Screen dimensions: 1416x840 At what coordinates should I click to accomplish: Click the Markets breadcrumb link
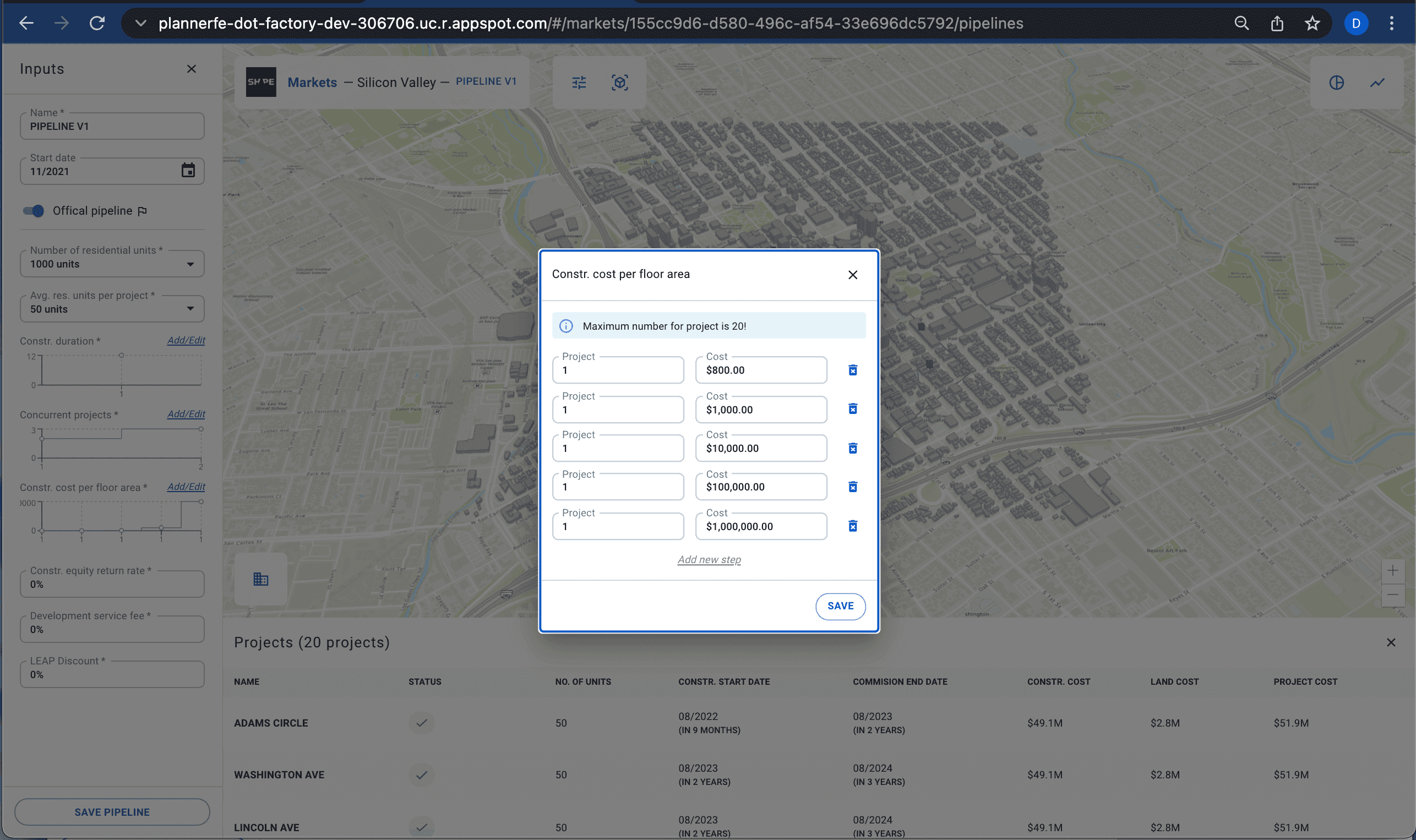[x=312, y=83]
